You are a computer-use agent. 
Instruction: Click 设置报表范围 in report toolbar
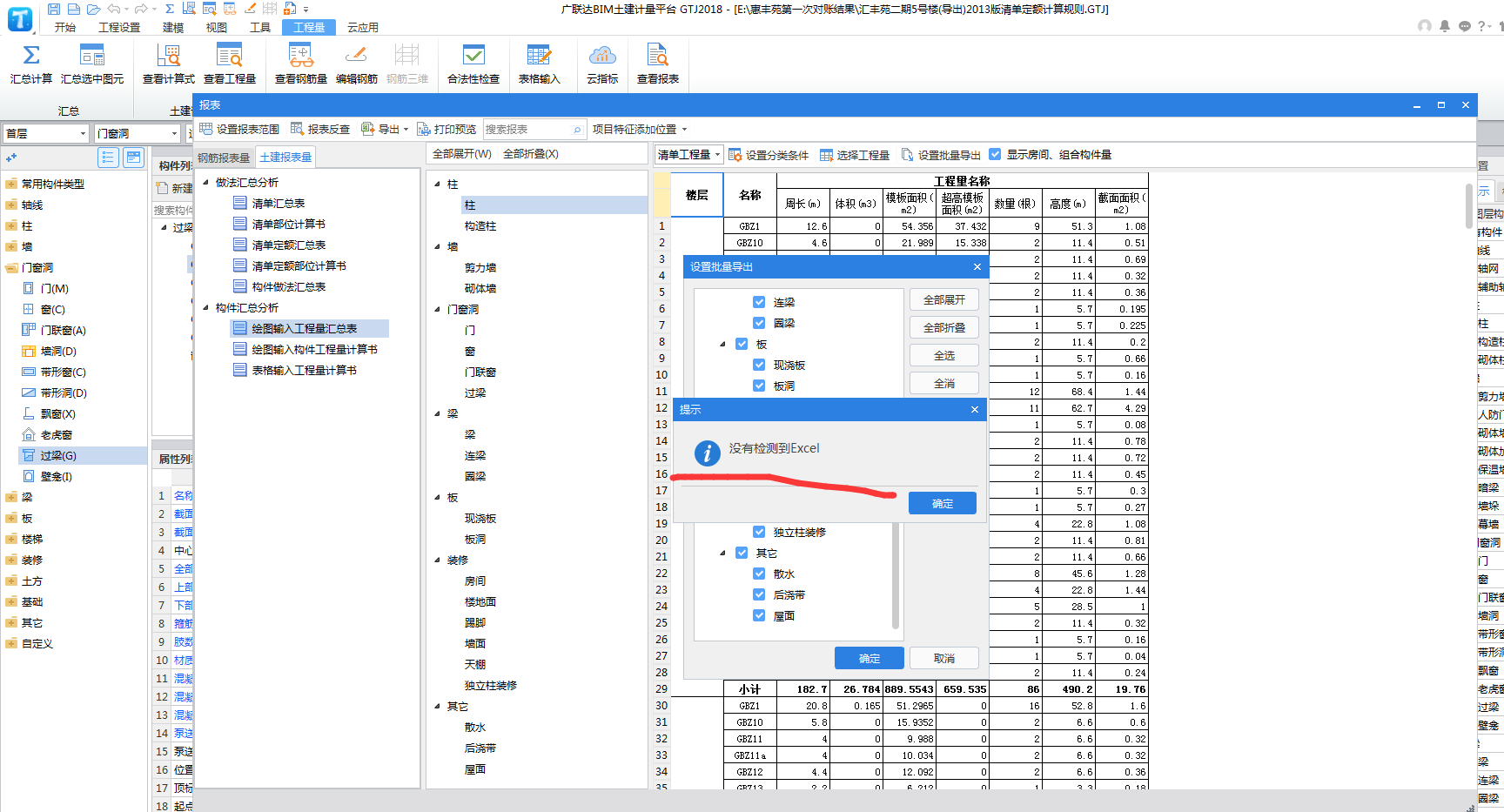point(239,129)
